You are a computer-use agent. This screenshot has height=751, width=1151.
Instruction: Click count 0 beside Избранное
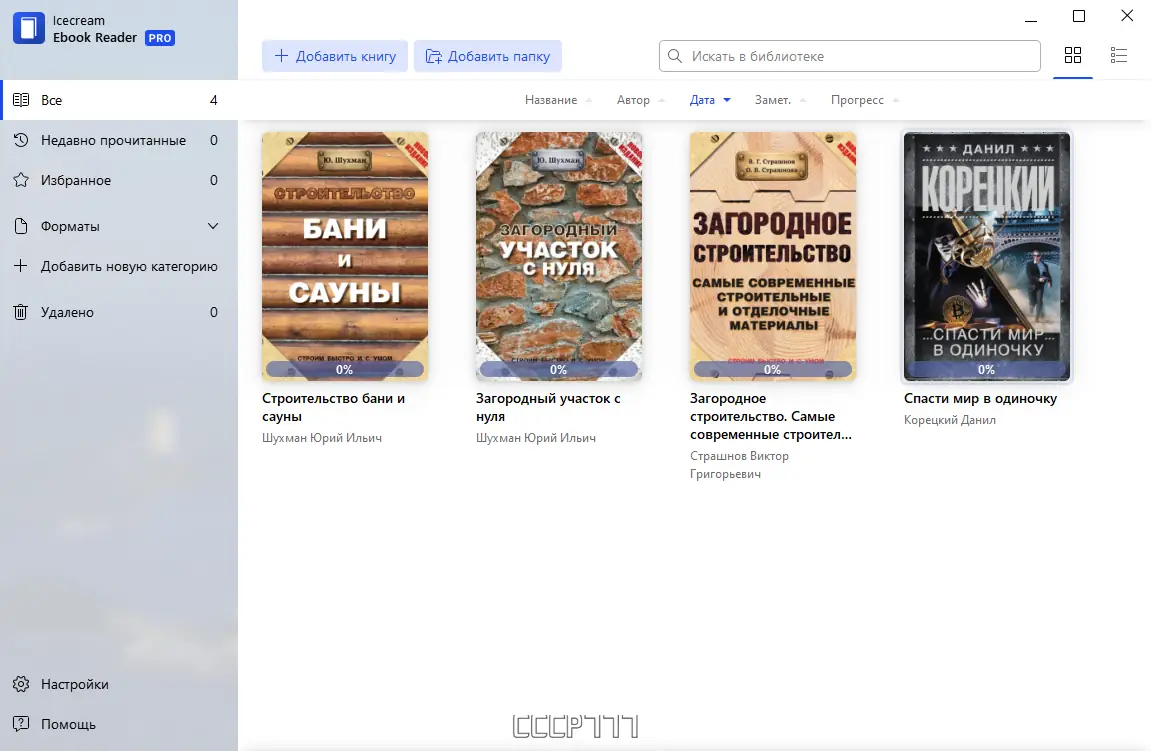[x=214, y=180]
